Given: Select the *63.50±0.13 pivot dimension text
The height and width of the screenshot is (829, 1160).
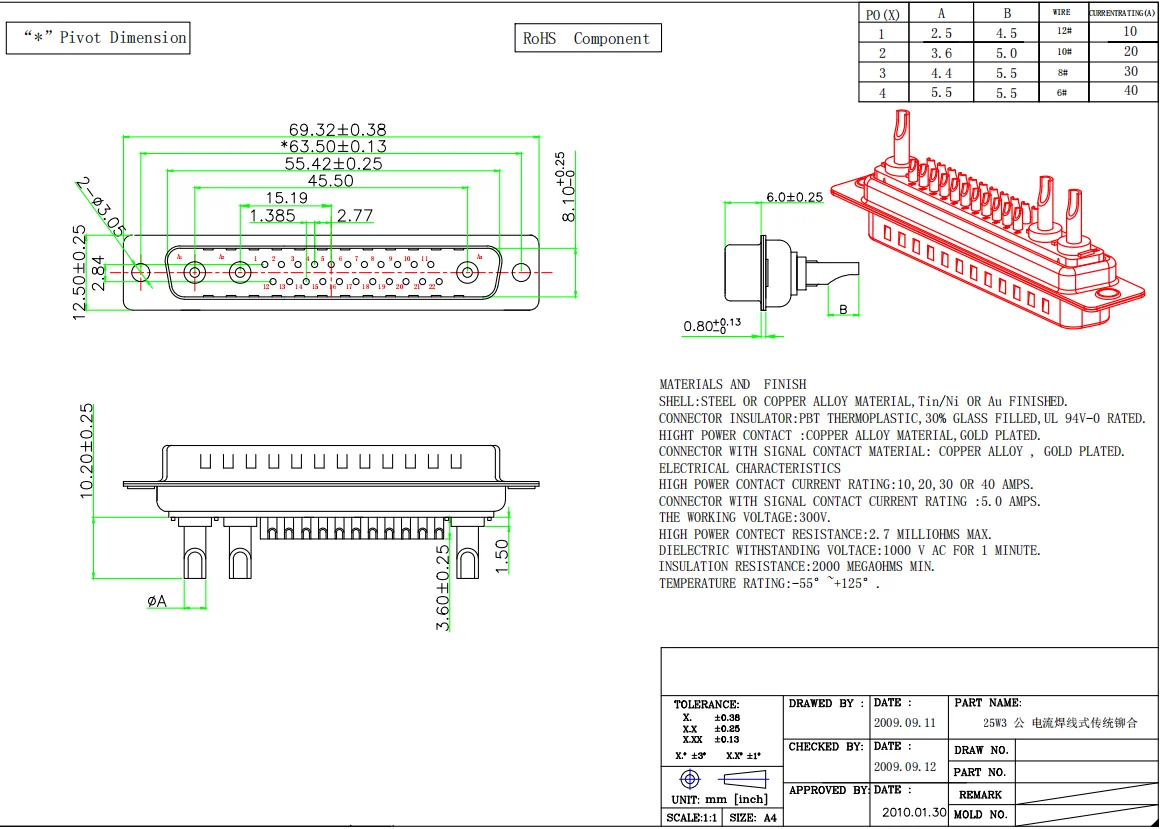Looking at the screenshot, I should tap(332, 147).
